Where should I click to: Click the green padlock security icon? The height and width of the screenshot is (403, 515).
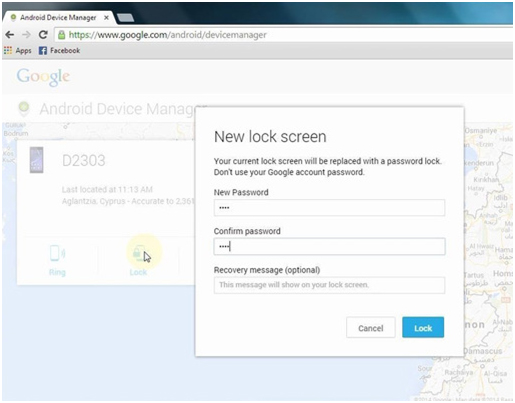point(61,35)
